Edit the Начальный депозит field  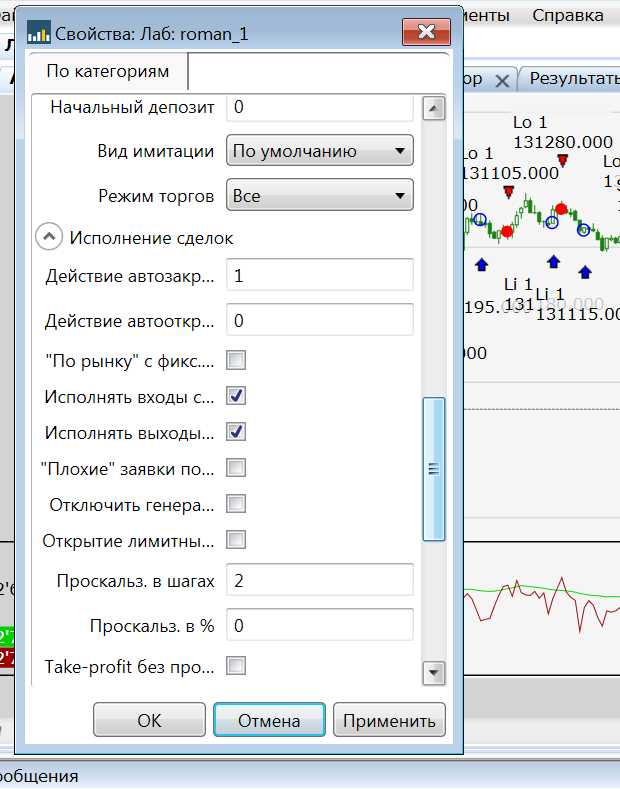(320, 107)
